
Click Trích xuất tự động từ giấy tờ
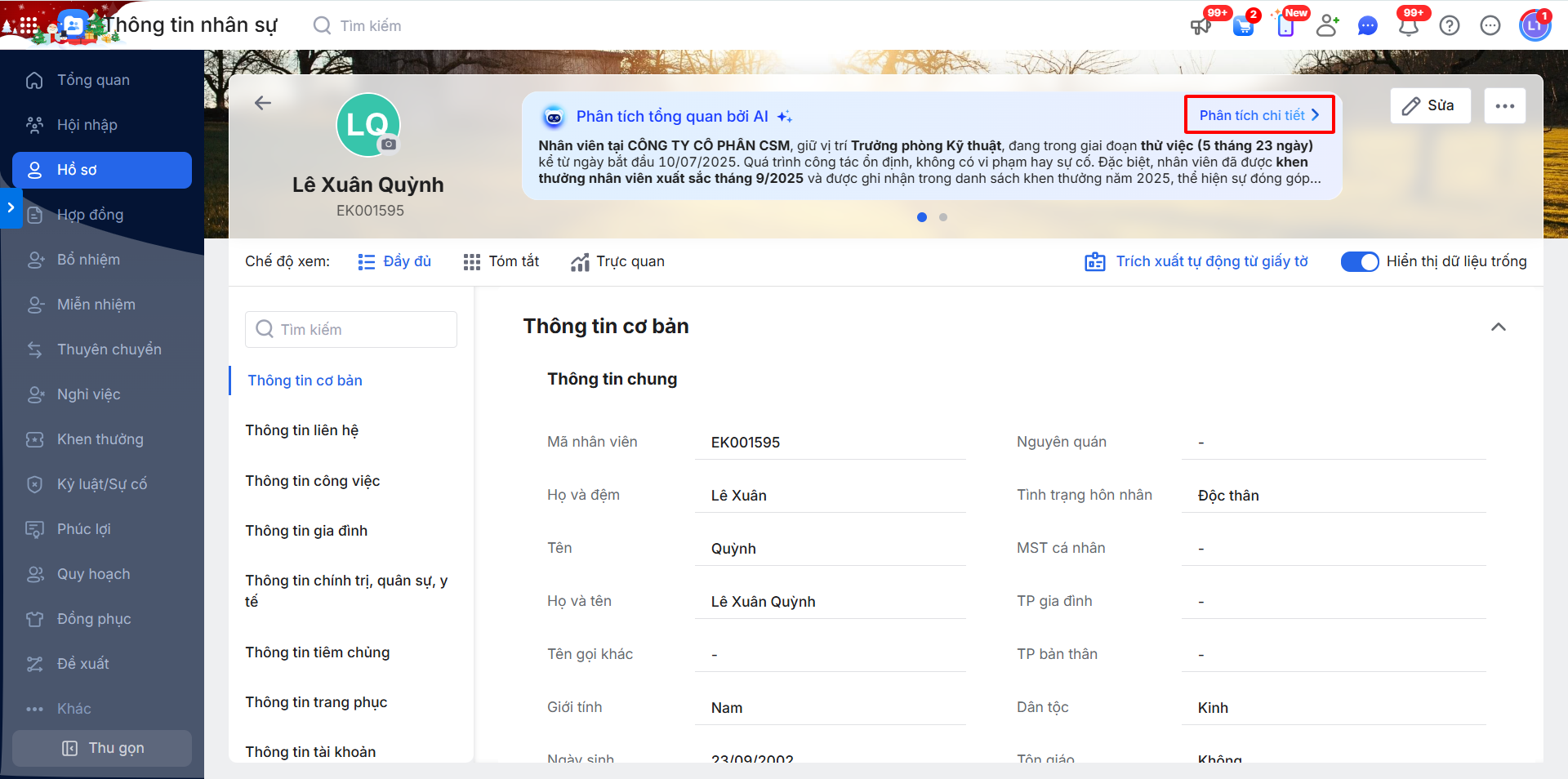tap(1196, 261)
